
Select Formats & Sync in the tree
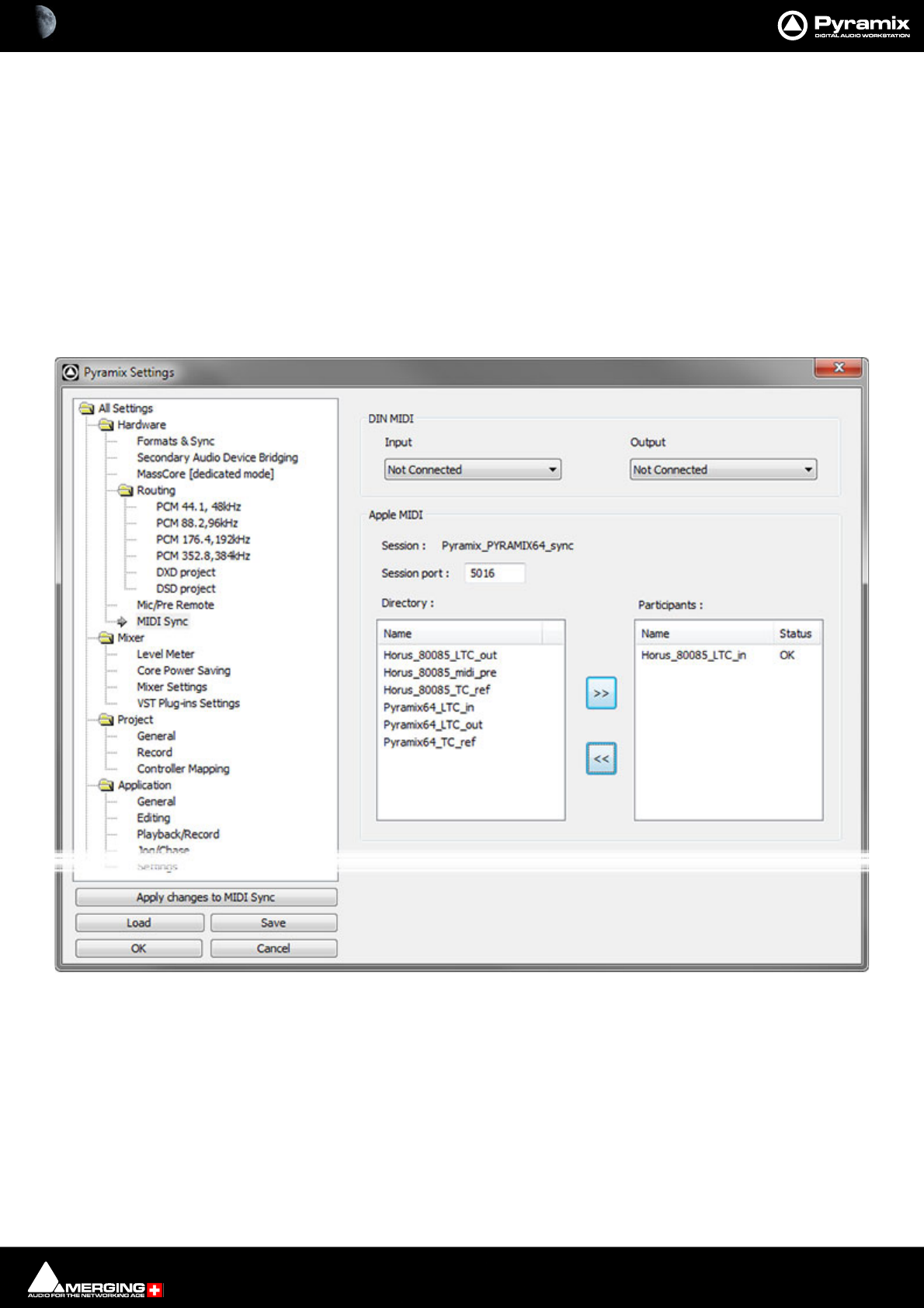pos(175,441)
